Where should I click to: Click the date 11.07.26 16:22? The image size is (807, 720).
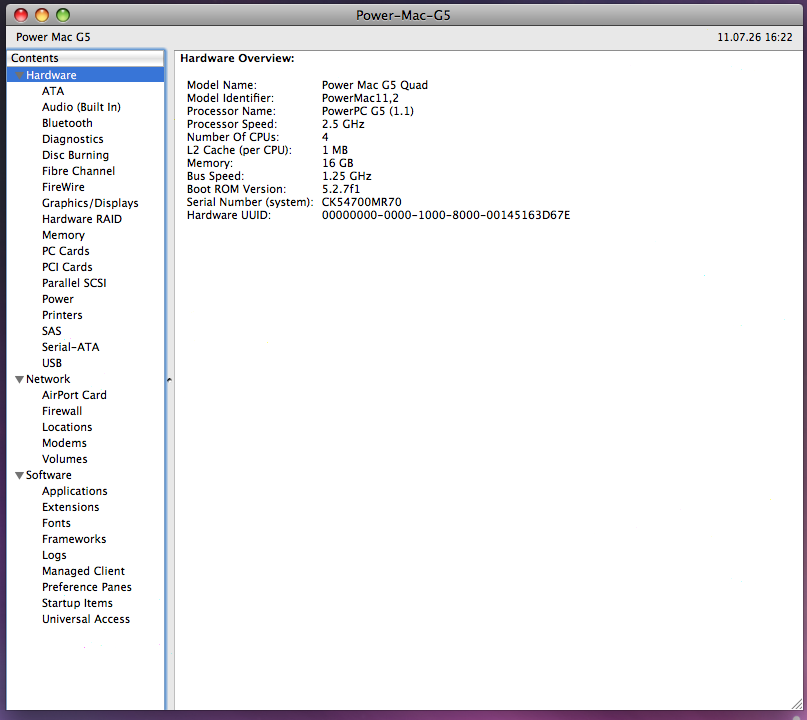pyautogui.click(x=755, y=37)
